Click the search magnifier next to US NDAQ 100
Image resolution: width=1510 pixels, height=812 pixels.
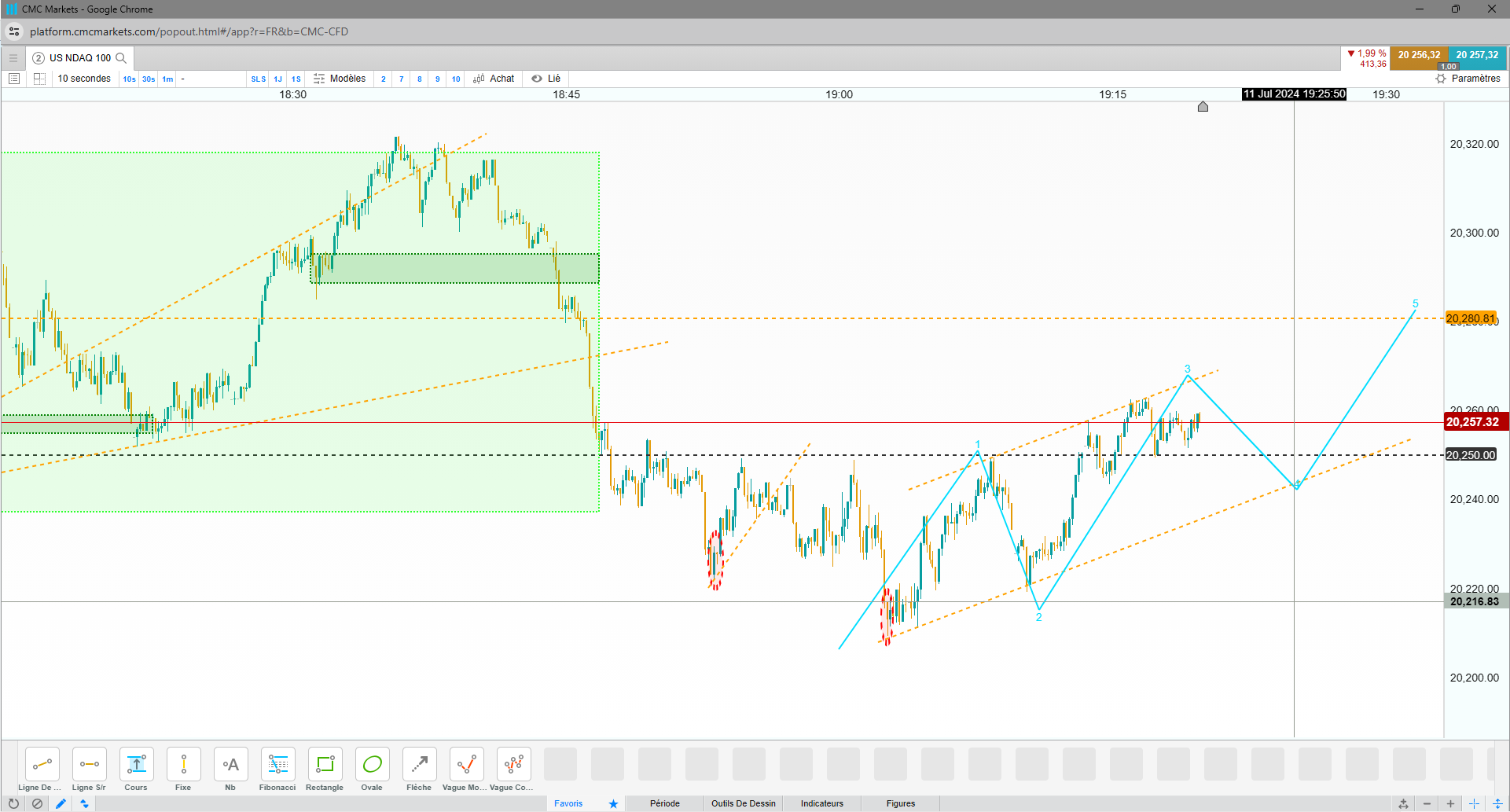(121, 58)
